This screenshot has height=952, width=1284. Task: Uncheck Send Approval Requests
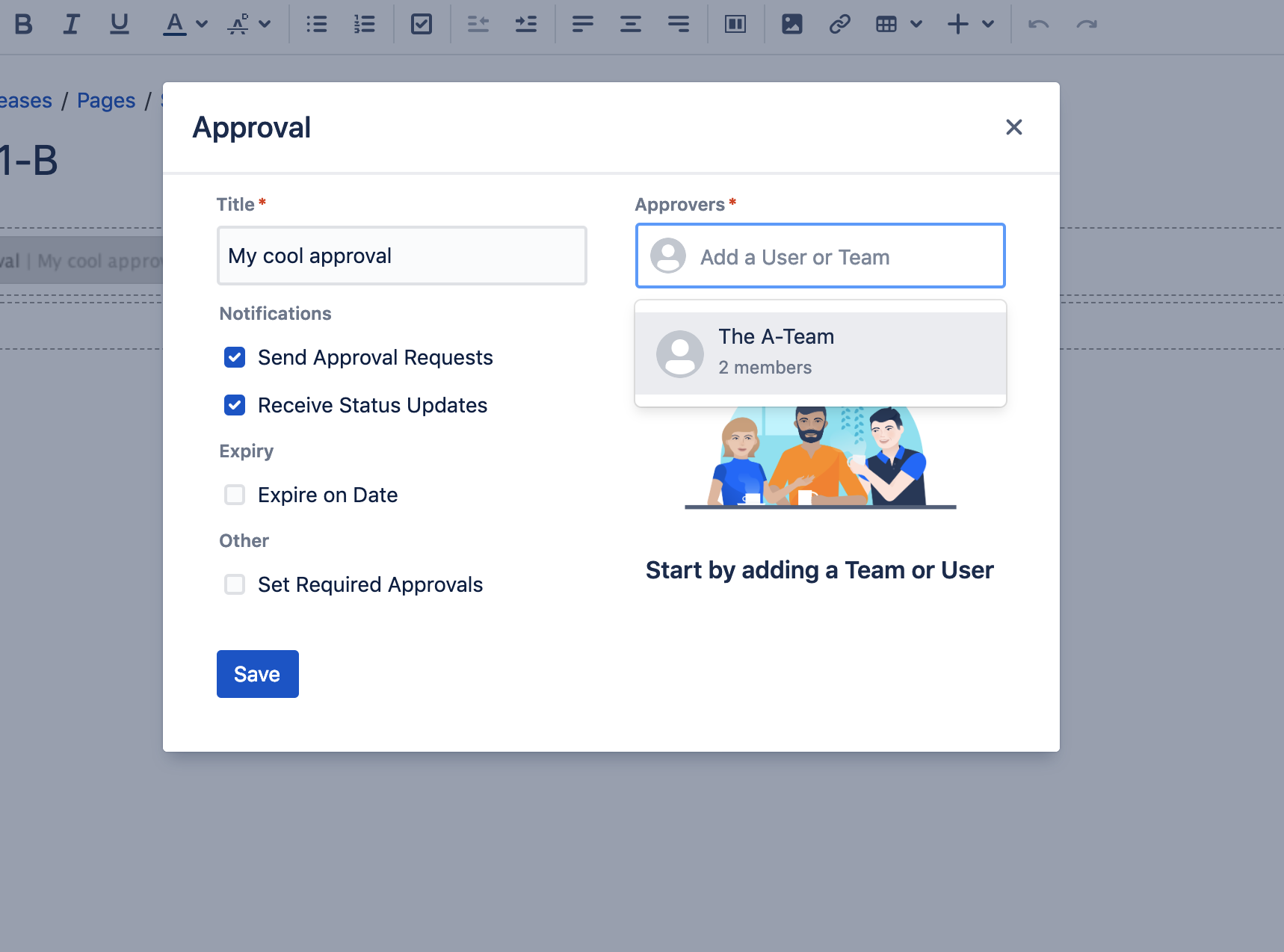235,357
